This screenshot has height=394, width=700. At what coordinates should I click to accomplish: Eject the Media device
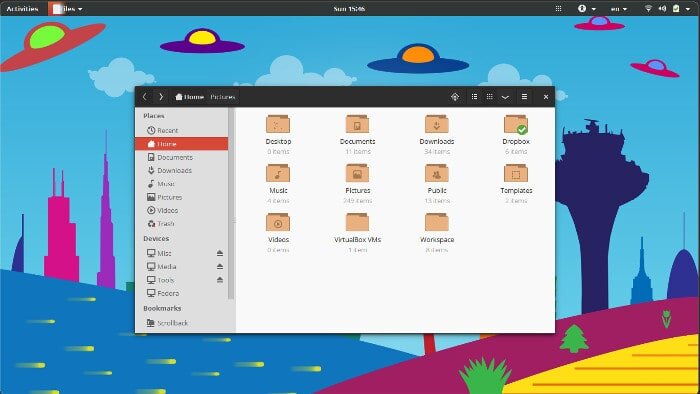(220, 267)
